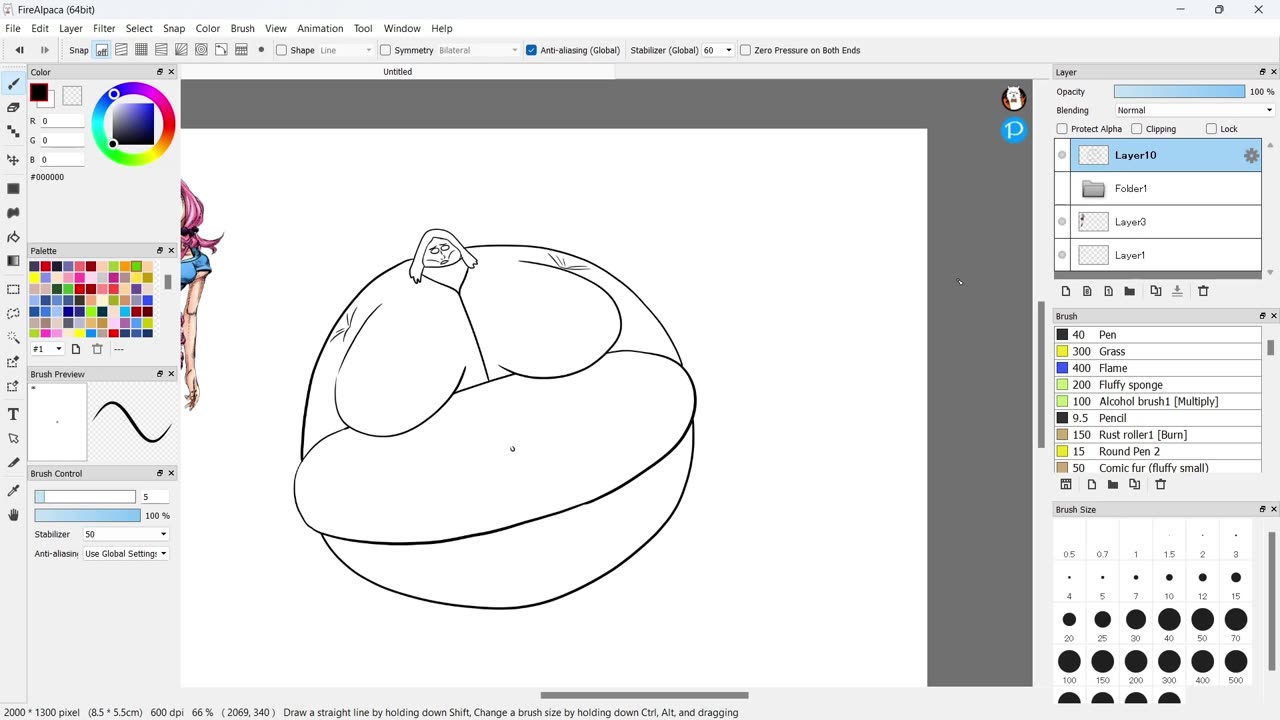Toggle the Symmetry checkbox
This screenshot has width=1280, height=720.
pyautogui.click(x=385, y=50)
